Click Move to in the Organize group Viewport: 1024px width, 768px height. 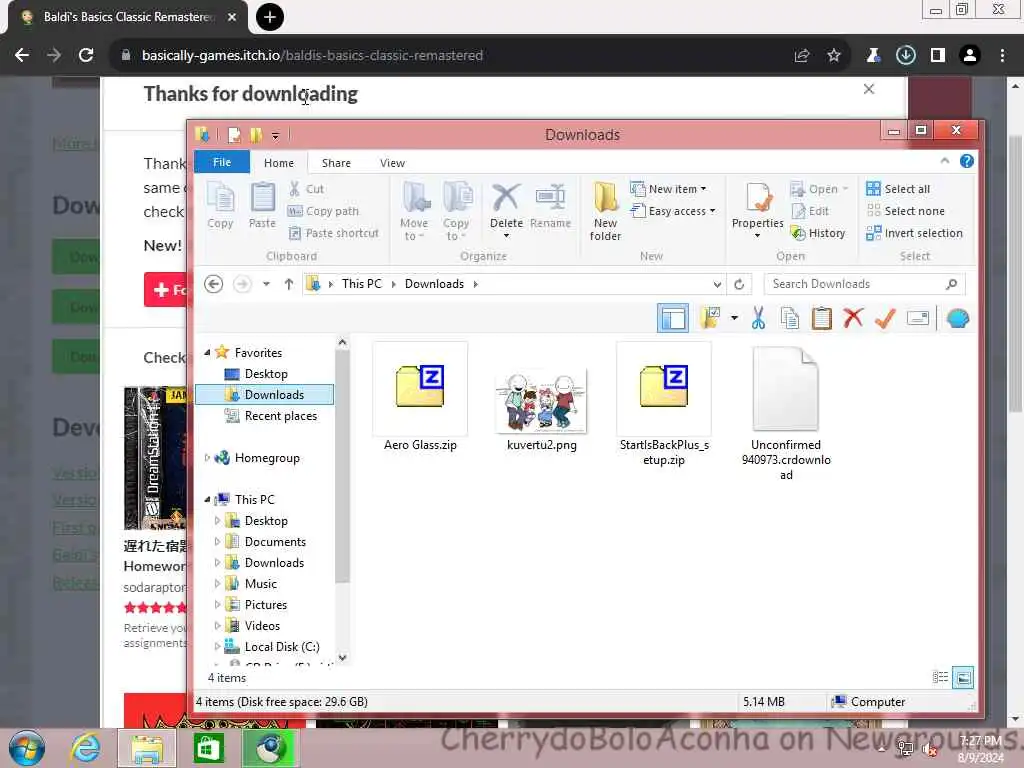point(414,211)
